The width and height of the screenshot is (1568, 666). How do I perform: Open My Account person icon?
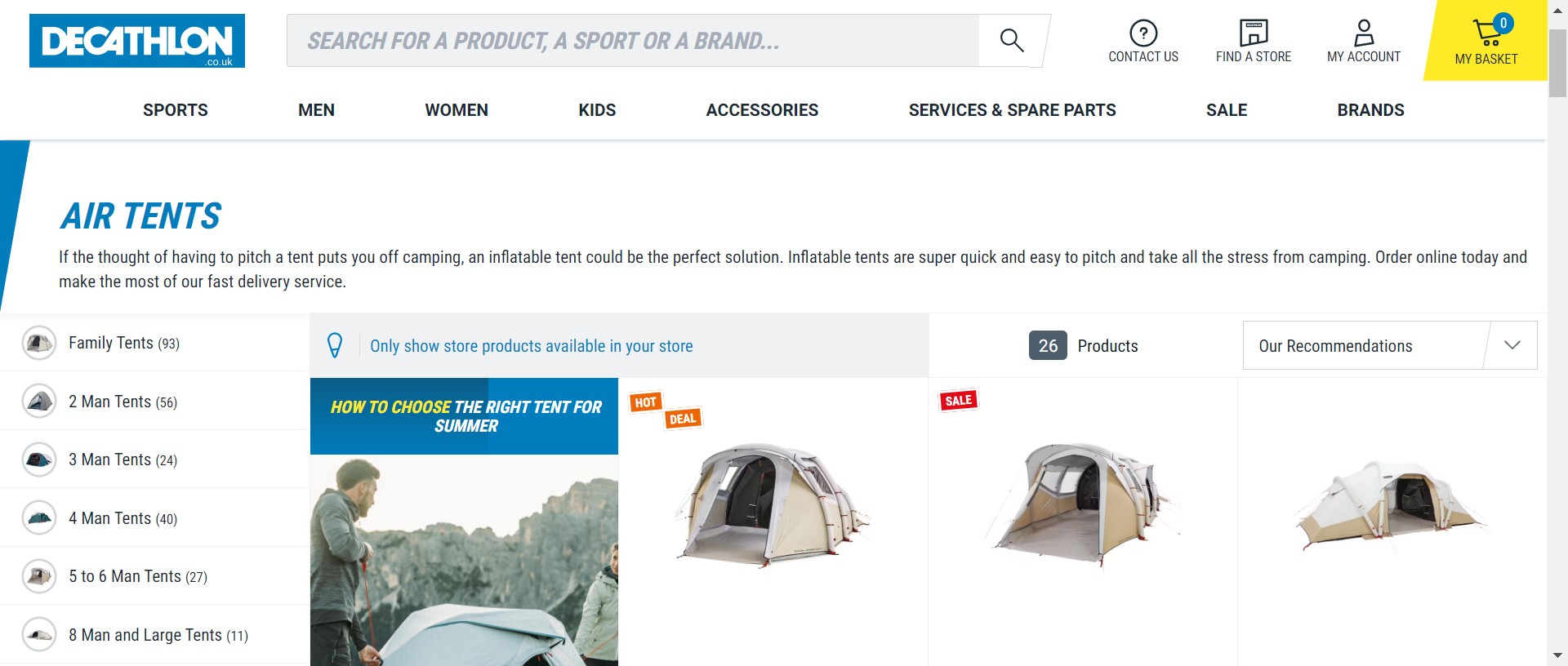coord(1363,33)
